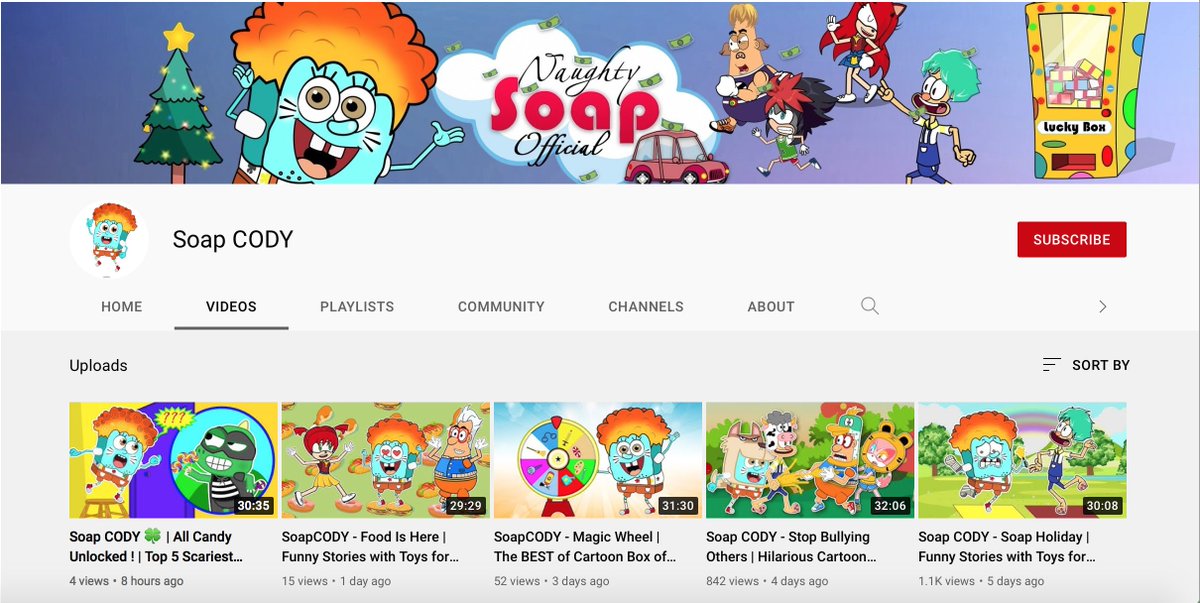1200x603 pixels.
Task: Click the 'Uploads' section heading
Action: click(x=98, y=366)
